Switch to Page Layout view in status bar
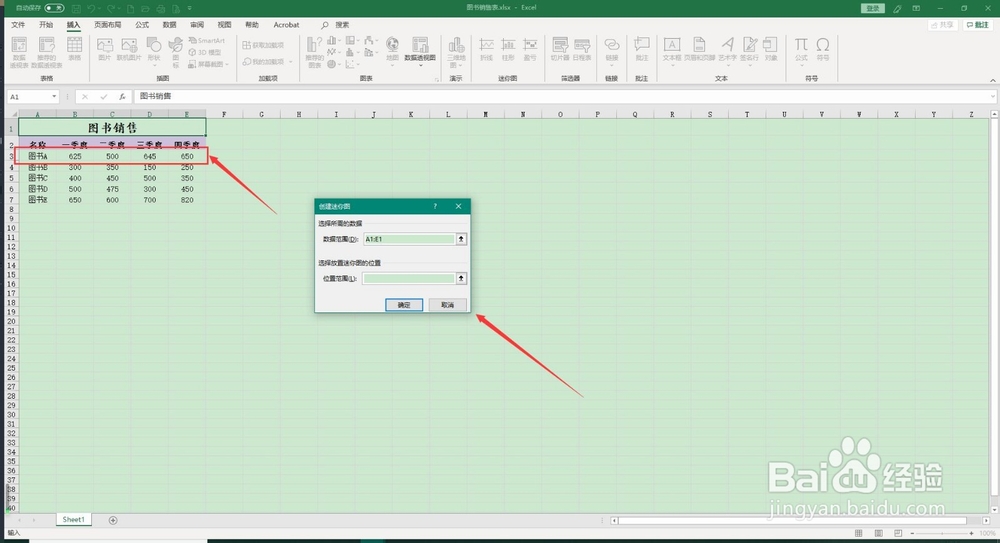 point(878,533)
